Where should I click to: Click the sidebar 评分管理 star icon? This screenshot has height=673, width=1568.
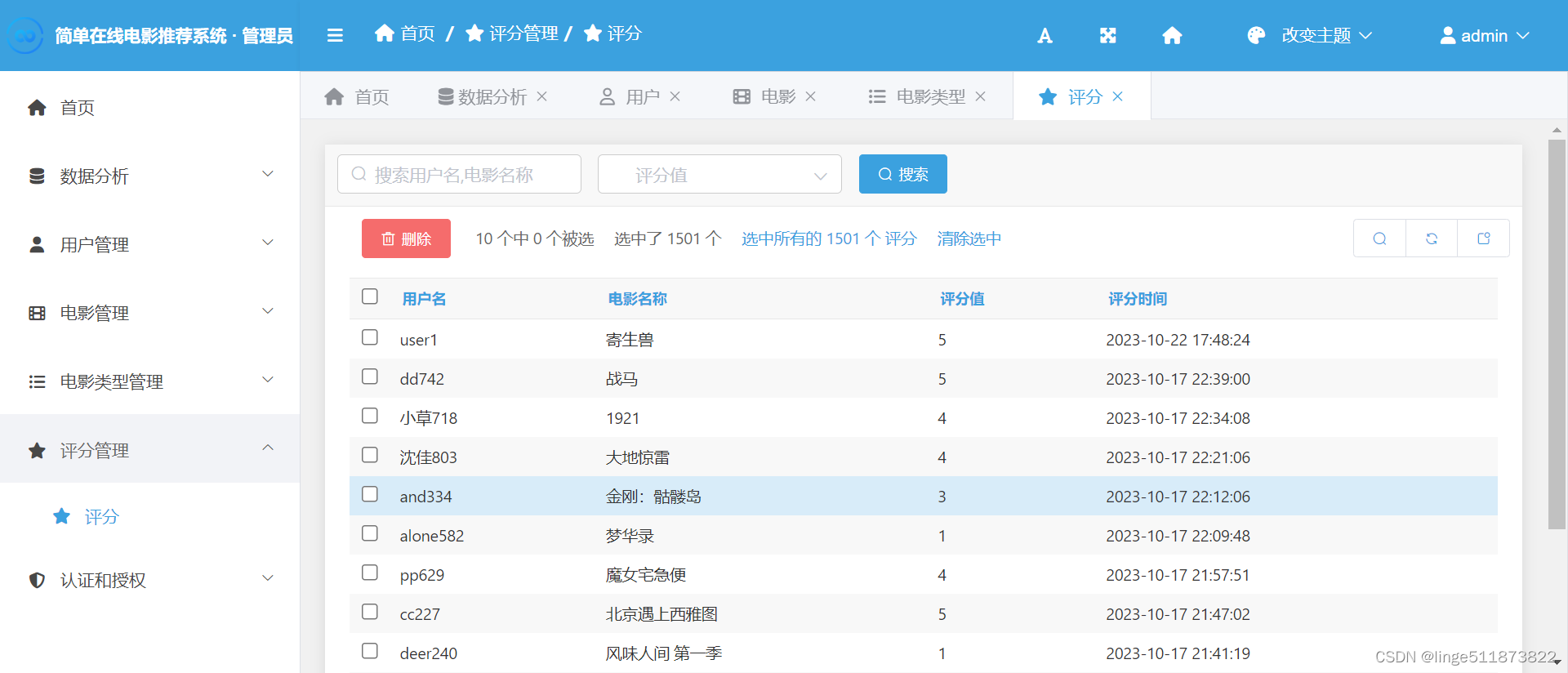(x=37, y=451)
